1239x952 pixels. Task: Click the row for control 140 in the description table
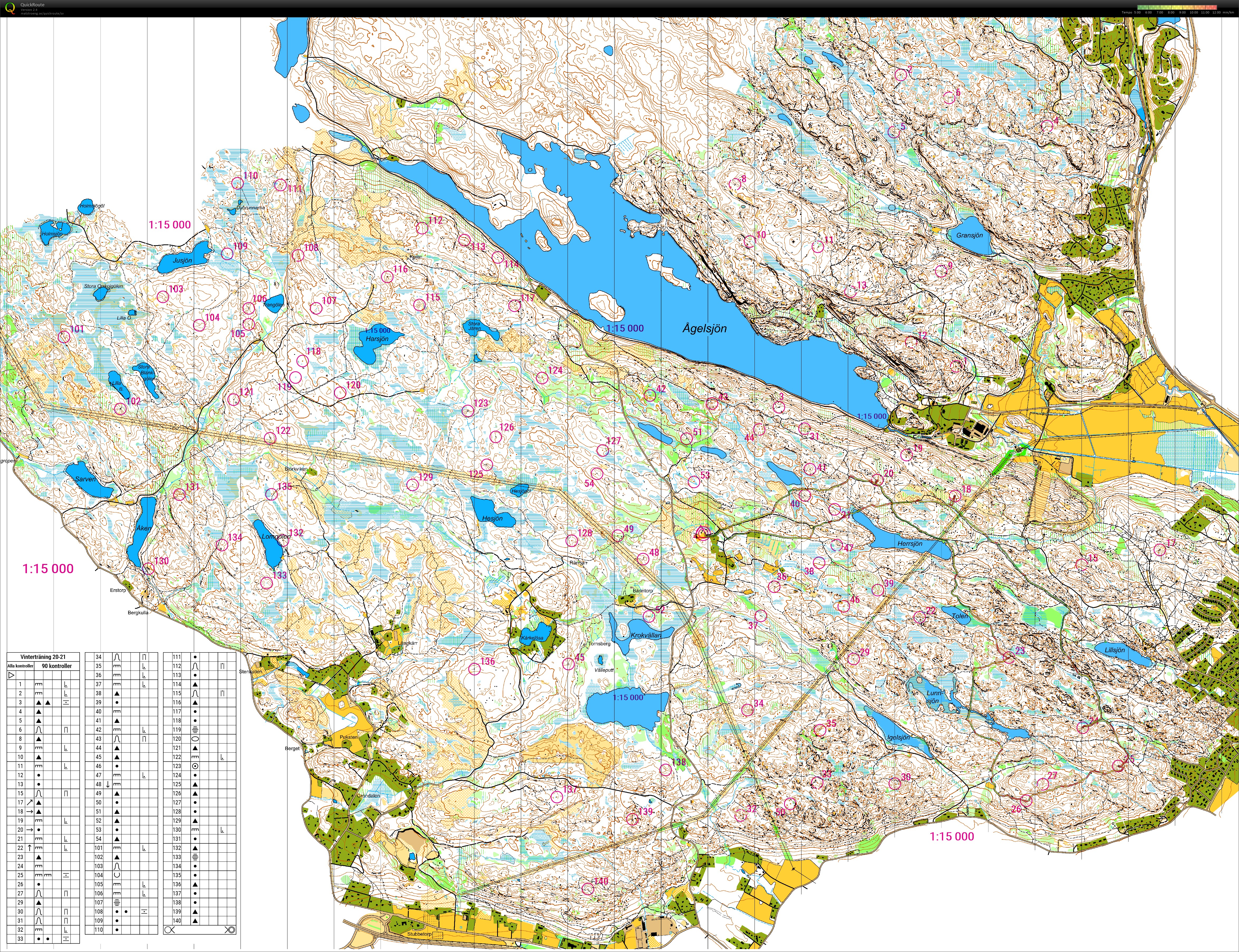click(199, 921)
